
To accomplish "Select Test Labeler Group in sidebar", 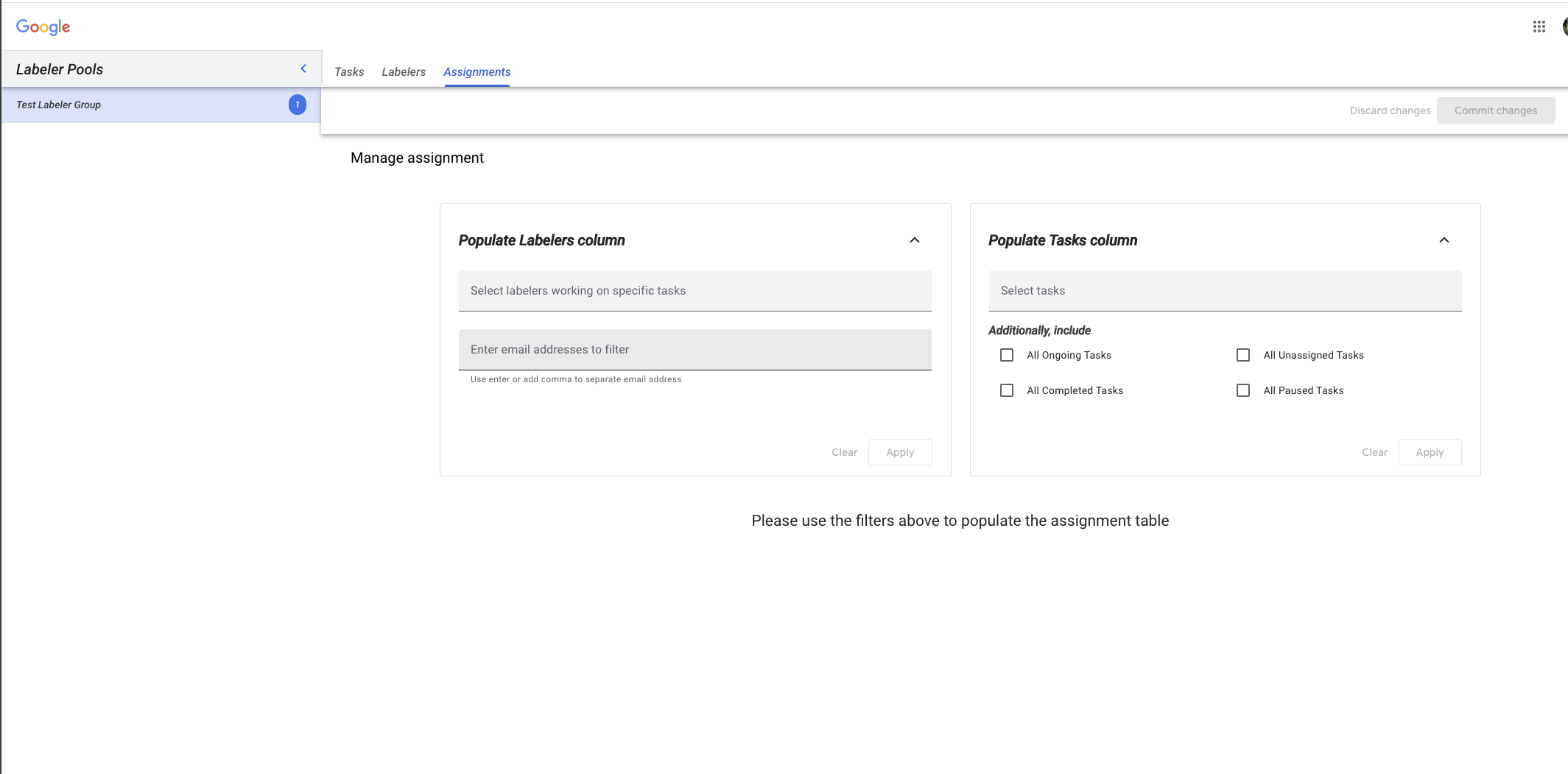I will pos(147,105).
